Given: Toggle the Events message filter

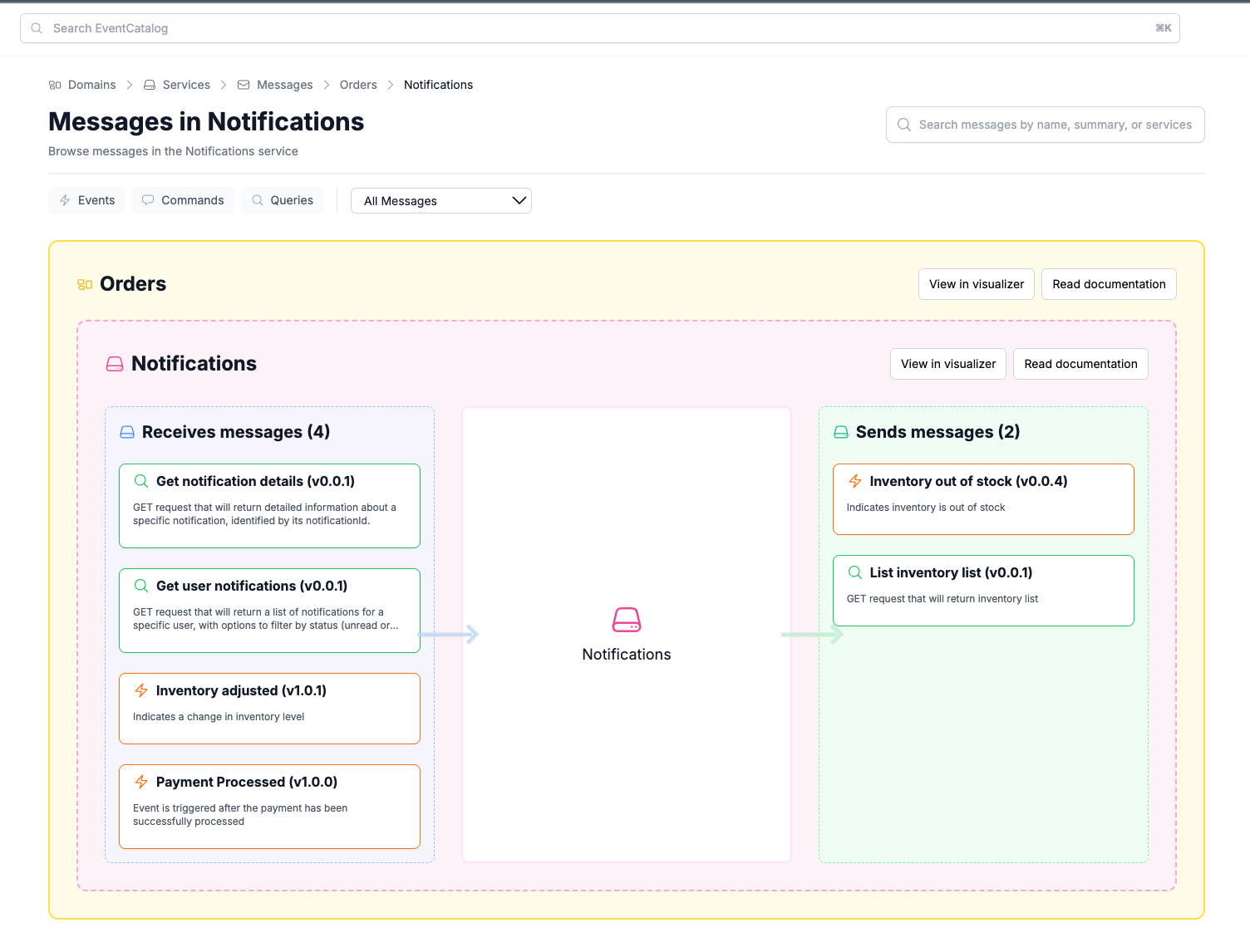Looking at the screenshot, I should [86, 200].
